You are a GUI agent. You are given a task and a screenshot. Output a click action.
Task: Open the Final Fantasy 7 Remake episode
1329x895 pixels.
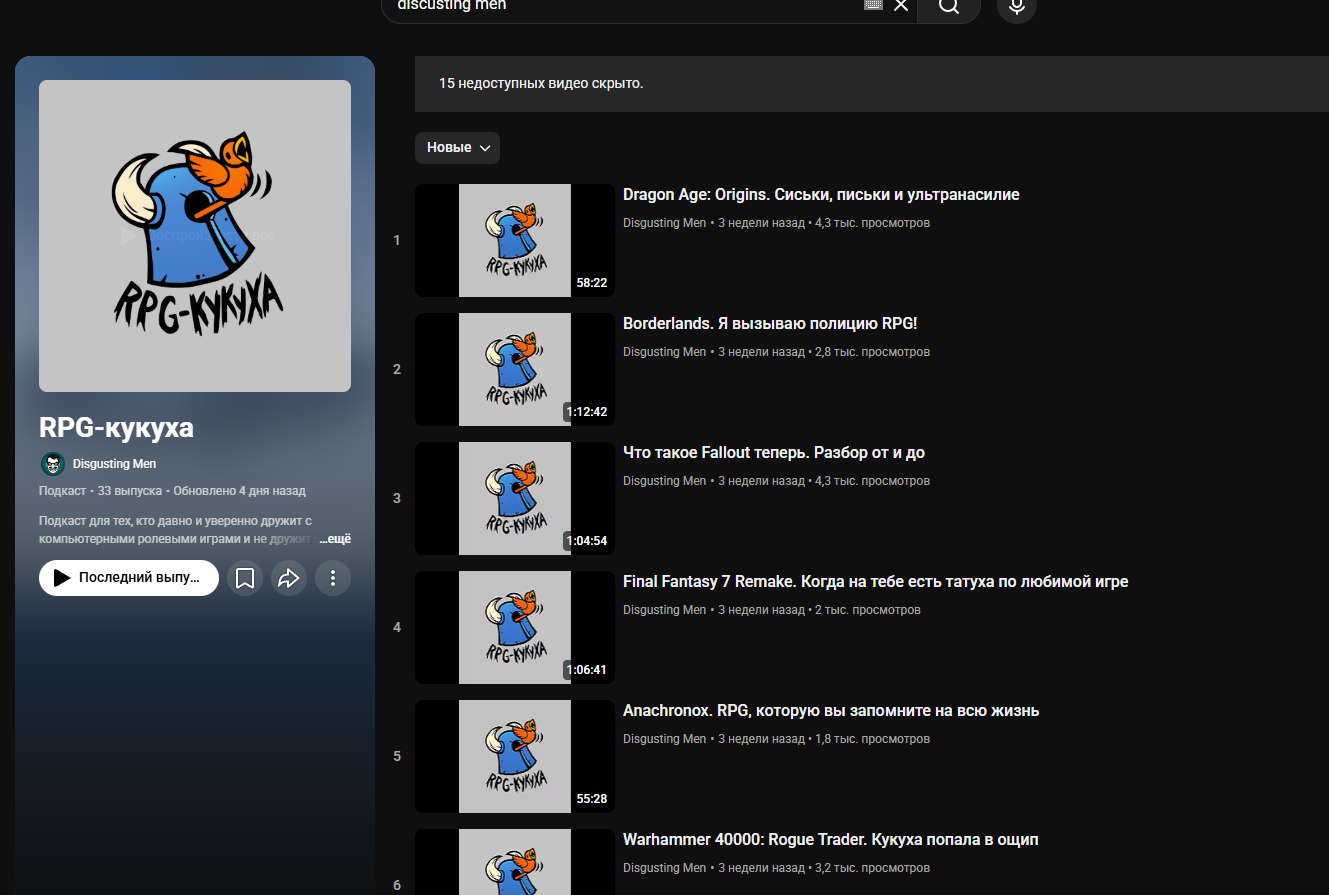click(874, 582)
